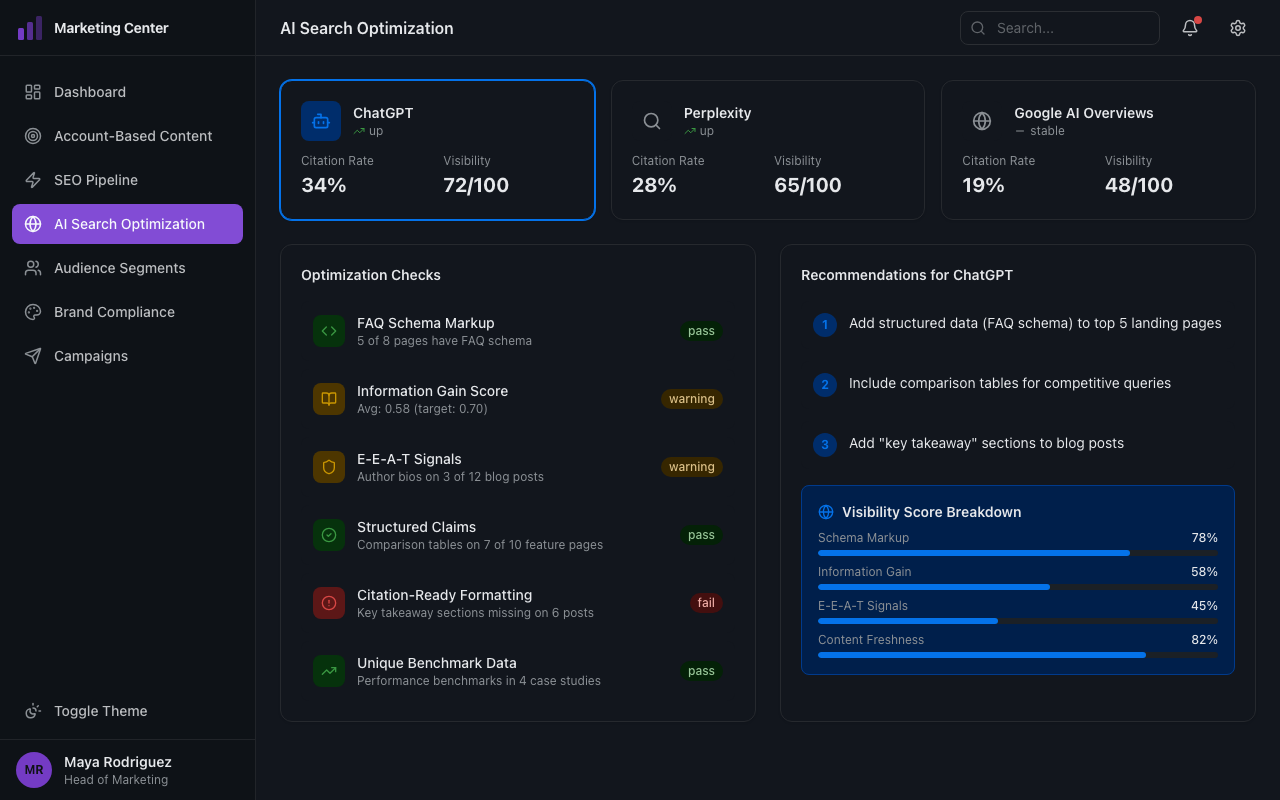Image resolution: width=1280 pixels, height=800 pixels.
Task: Click the Marketing Center bar-chart logo
Action: [31, 27]
